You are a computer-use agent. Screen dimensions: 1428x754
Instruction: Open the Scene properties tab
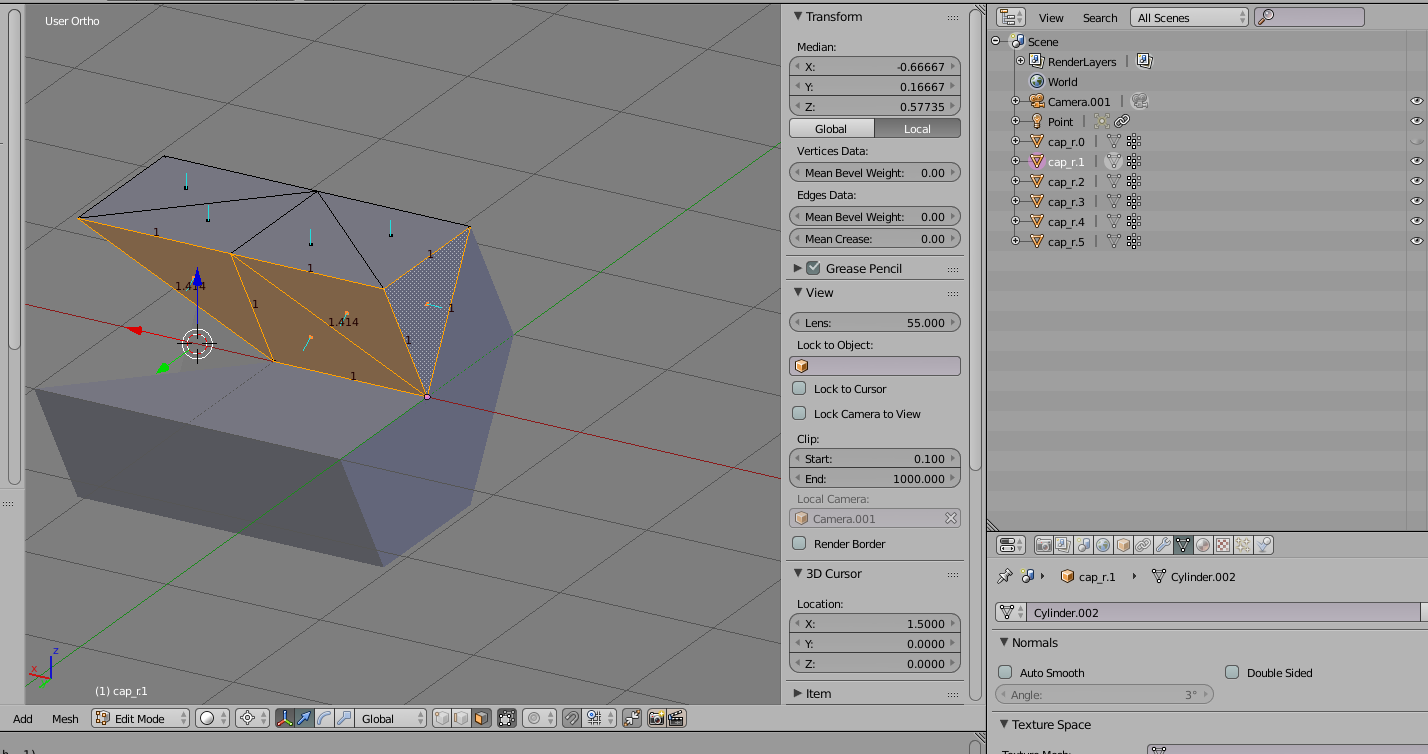(1083, 545)
